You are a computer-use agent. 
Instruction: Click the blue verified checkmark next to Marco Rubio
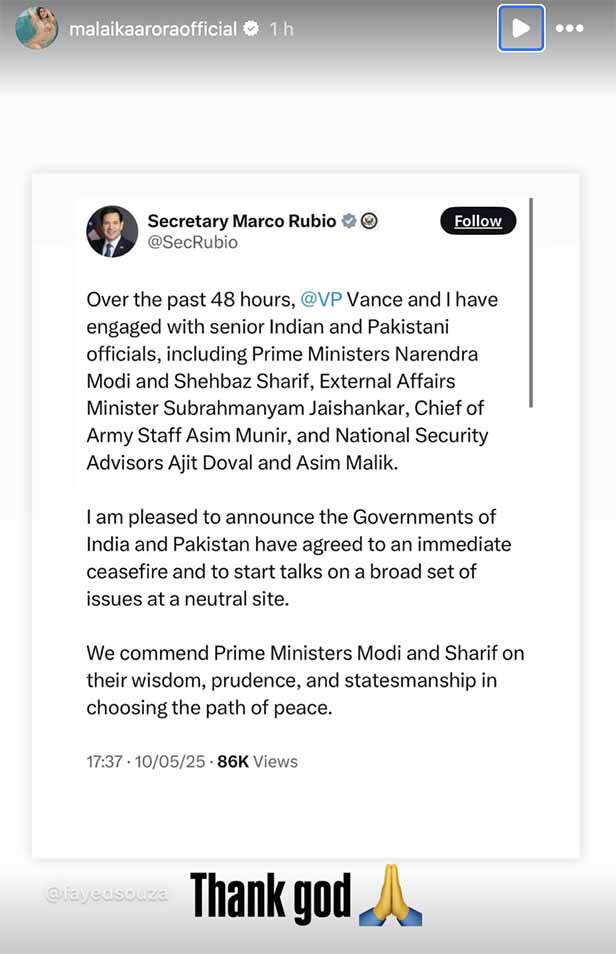click(349, 221)
